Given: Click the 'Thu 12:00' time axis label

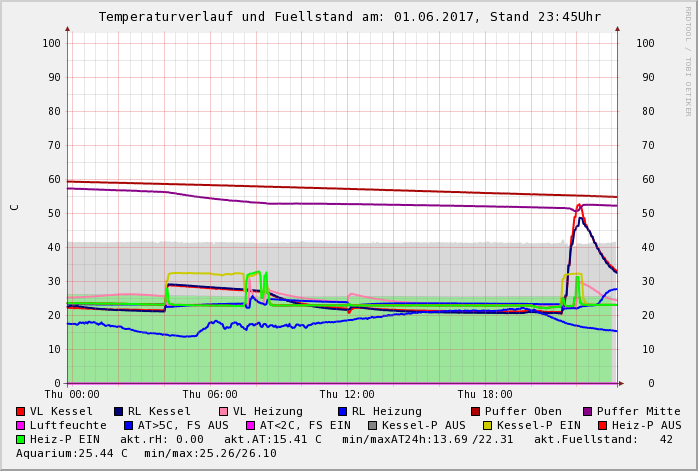Looking at the screenshot, I should point(347,395).
